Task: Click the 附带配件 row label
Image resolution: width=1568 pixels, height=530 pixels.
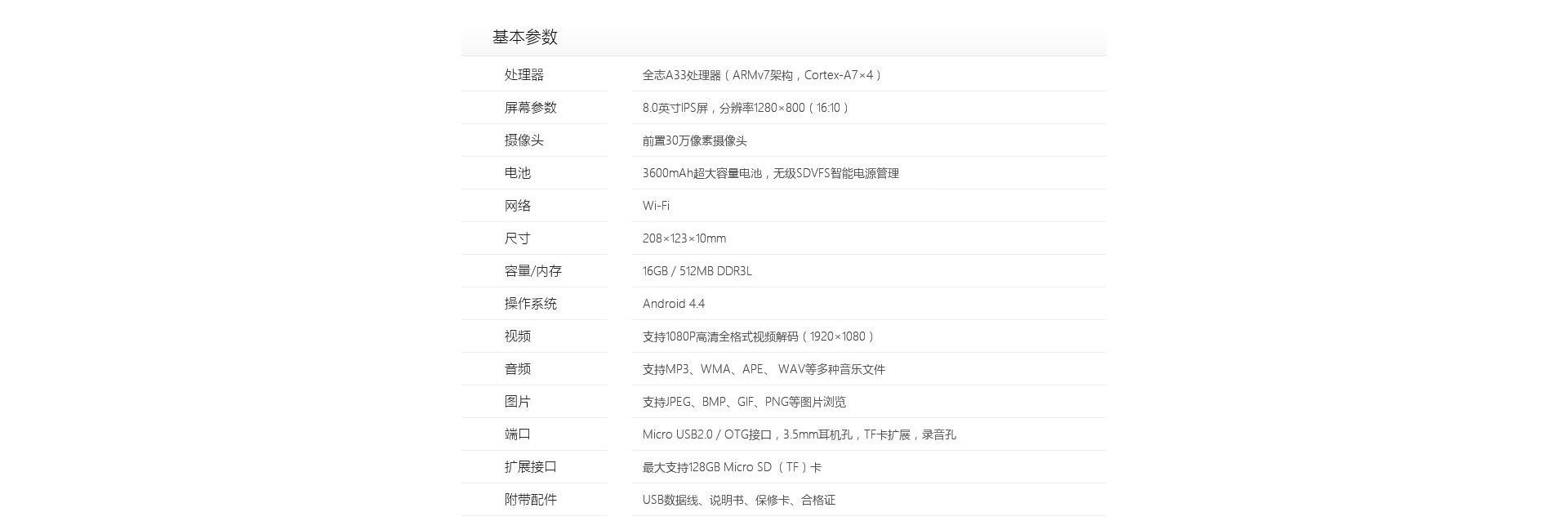Action: click(530, 500)
